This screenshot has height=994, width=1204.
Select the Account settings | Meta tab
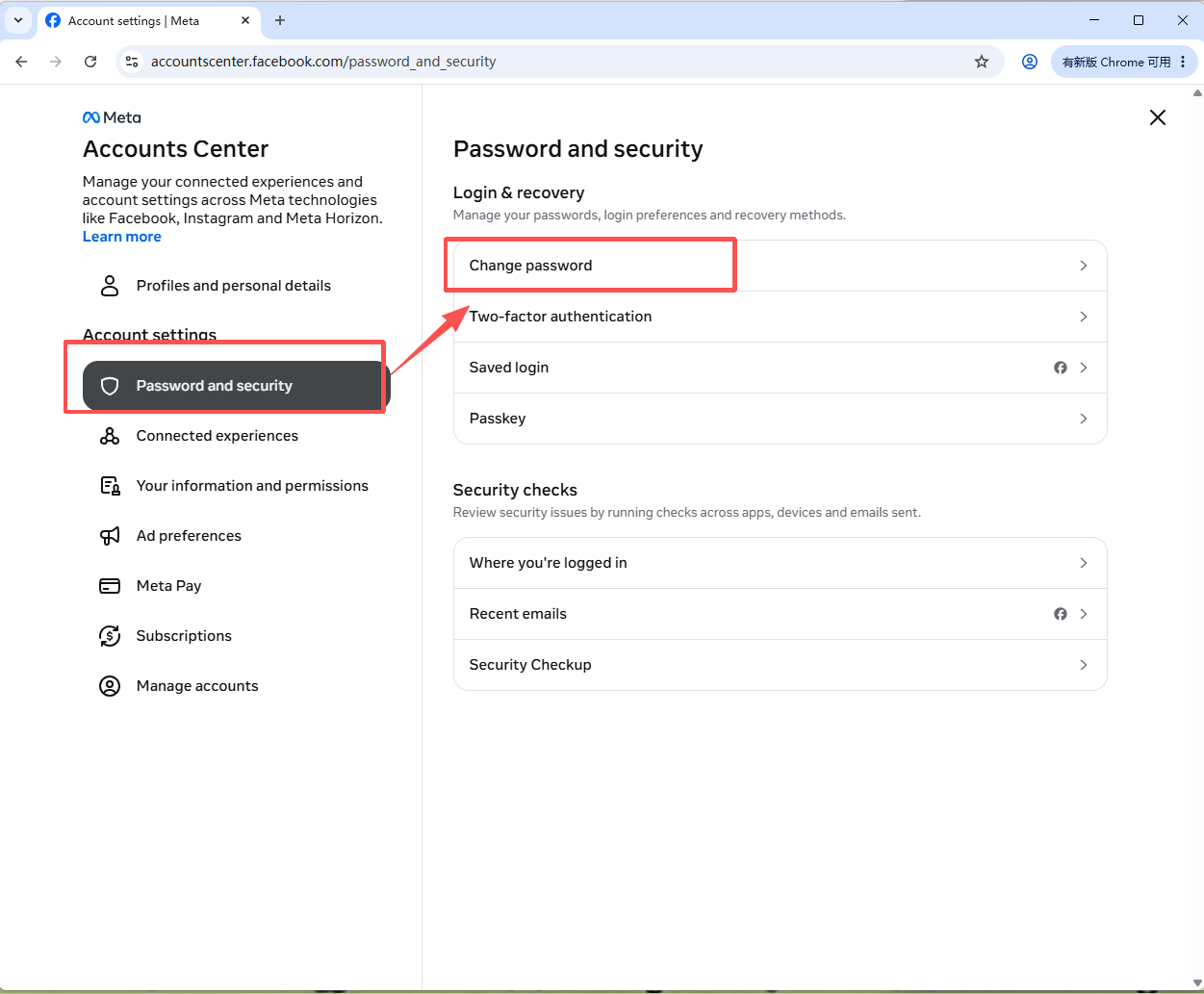click(149, 20)
